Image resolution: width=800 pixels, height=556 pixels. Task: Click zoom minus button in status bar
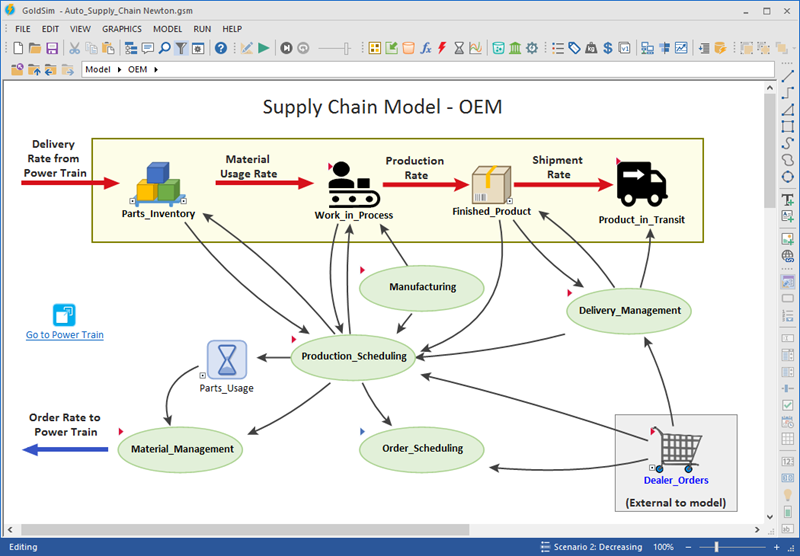(x=688, y=547)
